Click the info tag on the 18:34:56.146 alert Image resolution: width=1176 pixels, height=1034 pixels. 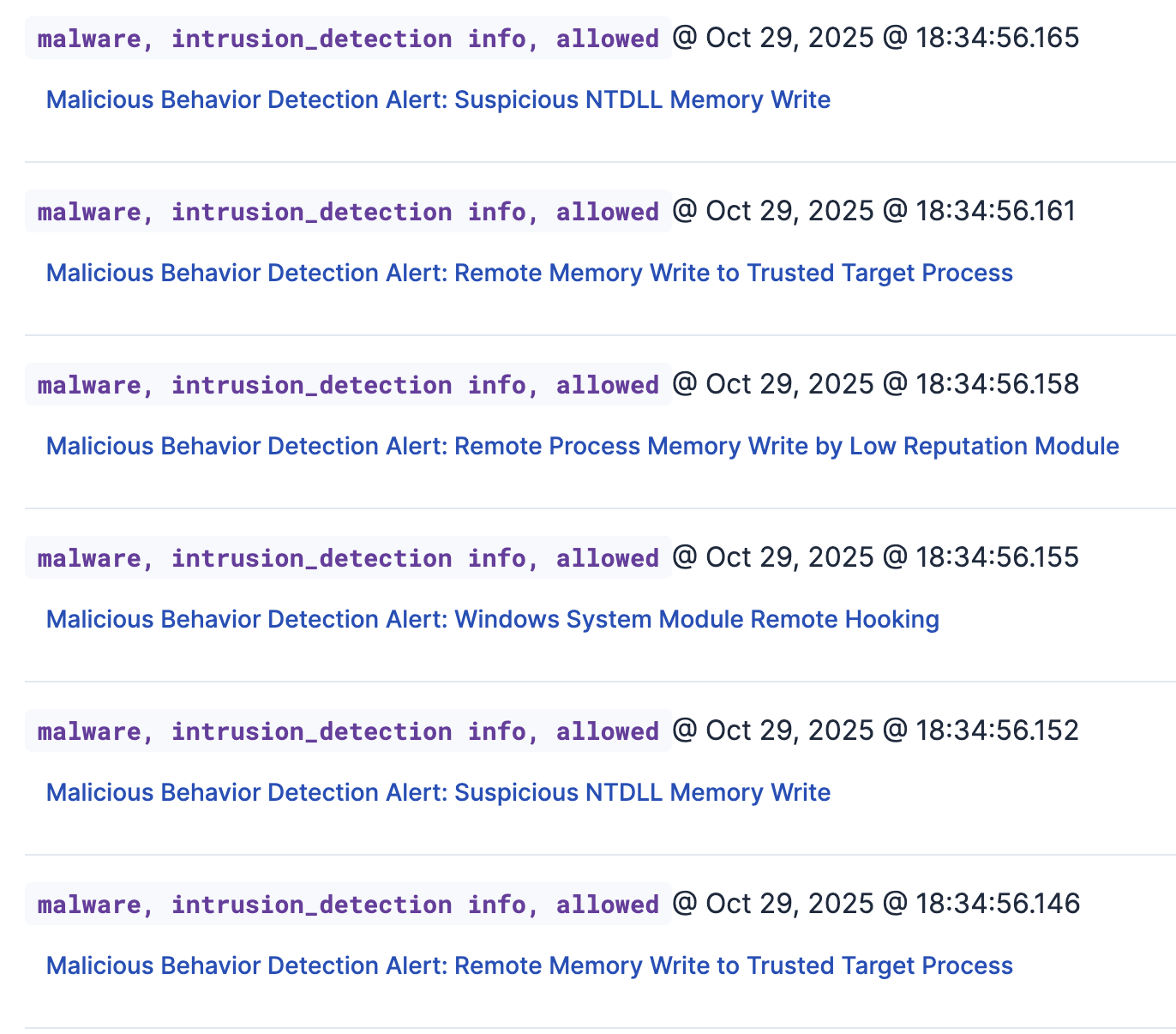496,905
